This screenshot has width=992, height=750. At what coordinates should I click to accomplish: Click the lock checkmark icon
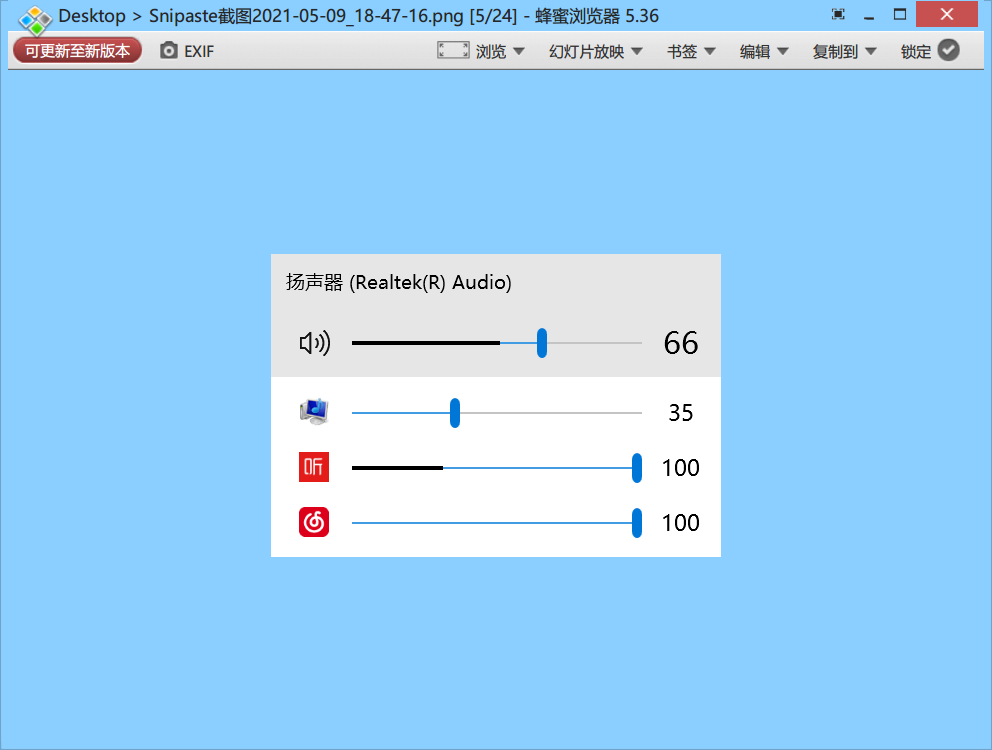[948, 50]
